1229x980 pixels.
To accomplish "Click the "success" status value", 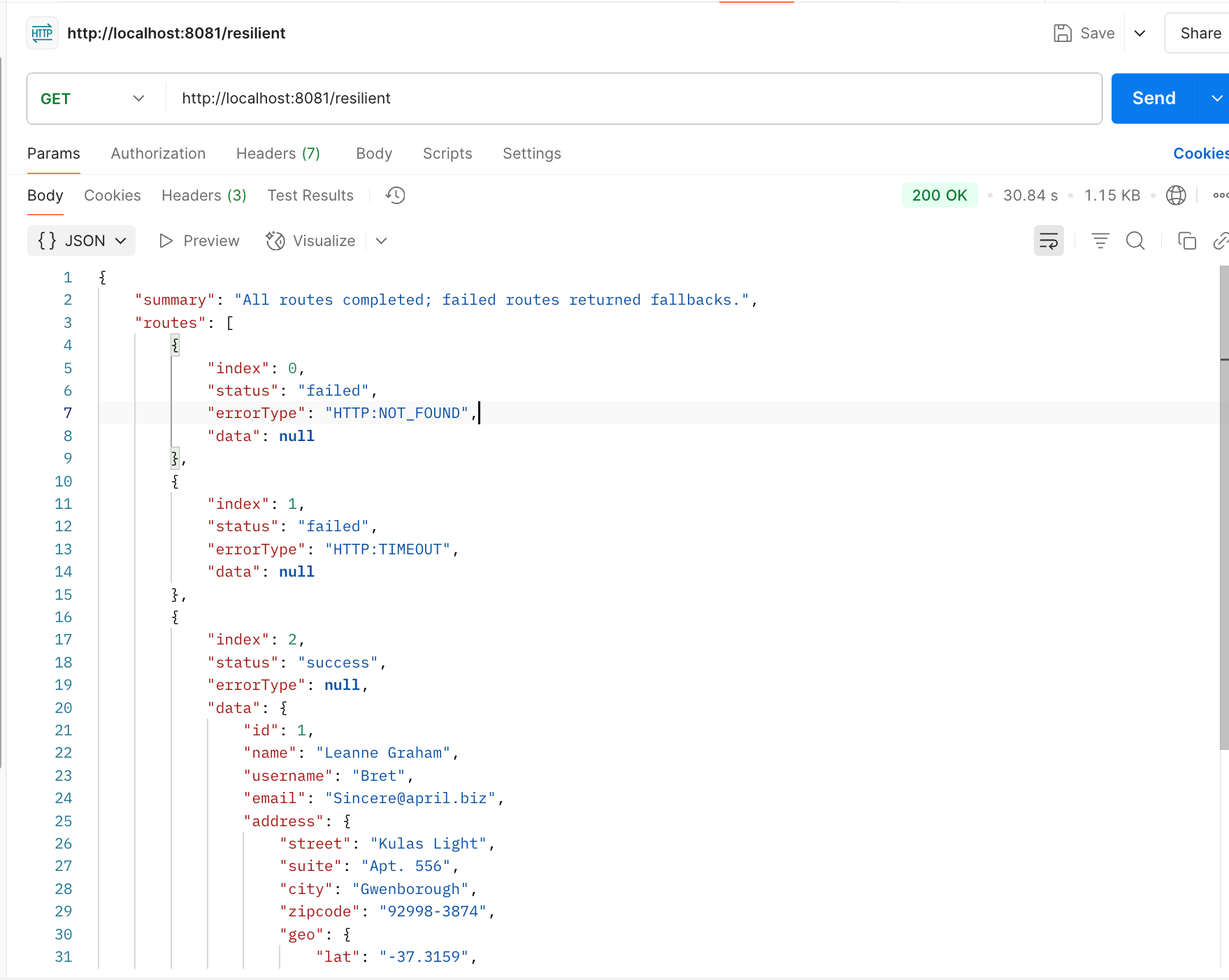I will (x=338, y=663).
